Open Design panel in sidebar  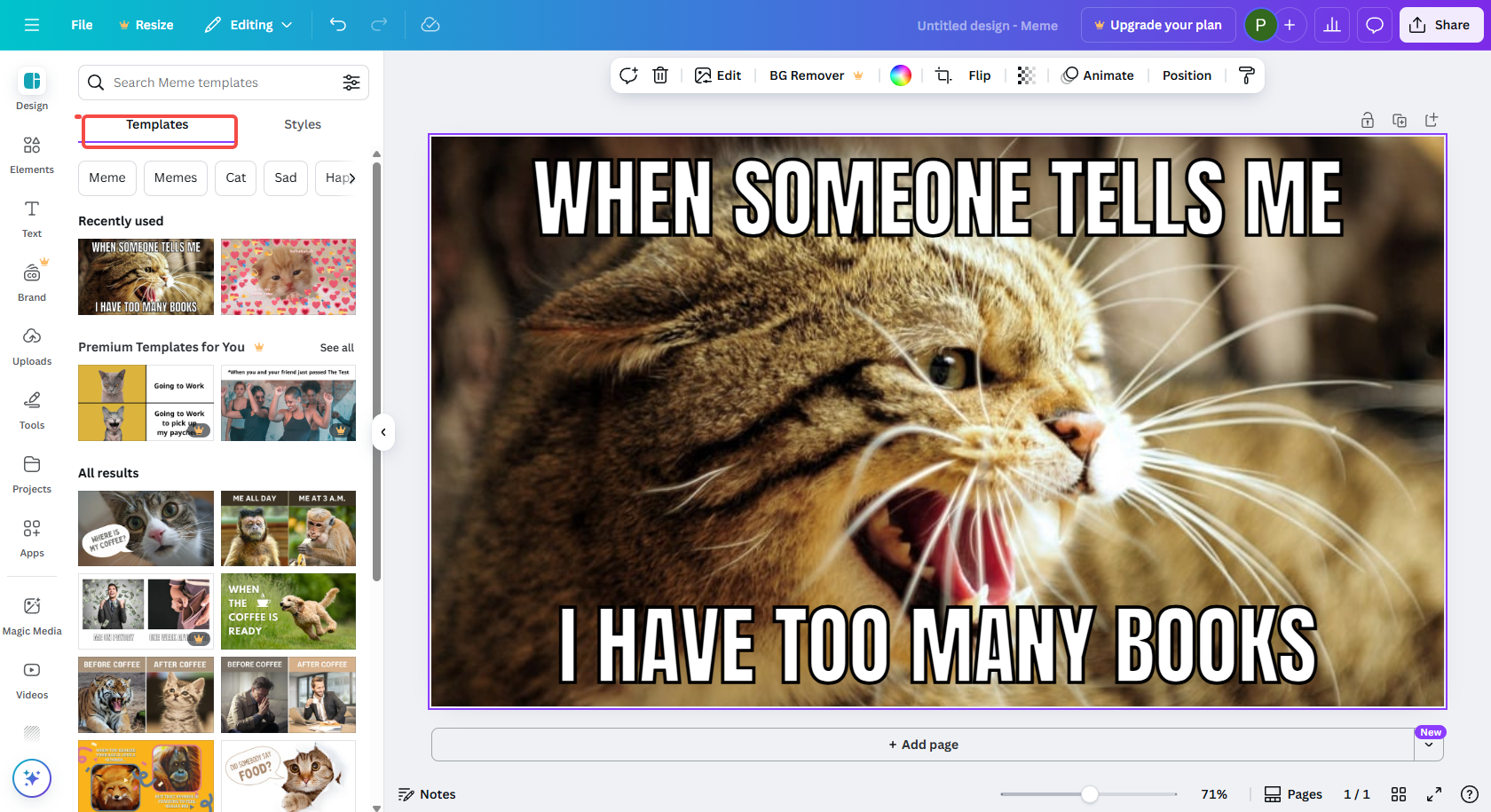(x=32, y=91)
